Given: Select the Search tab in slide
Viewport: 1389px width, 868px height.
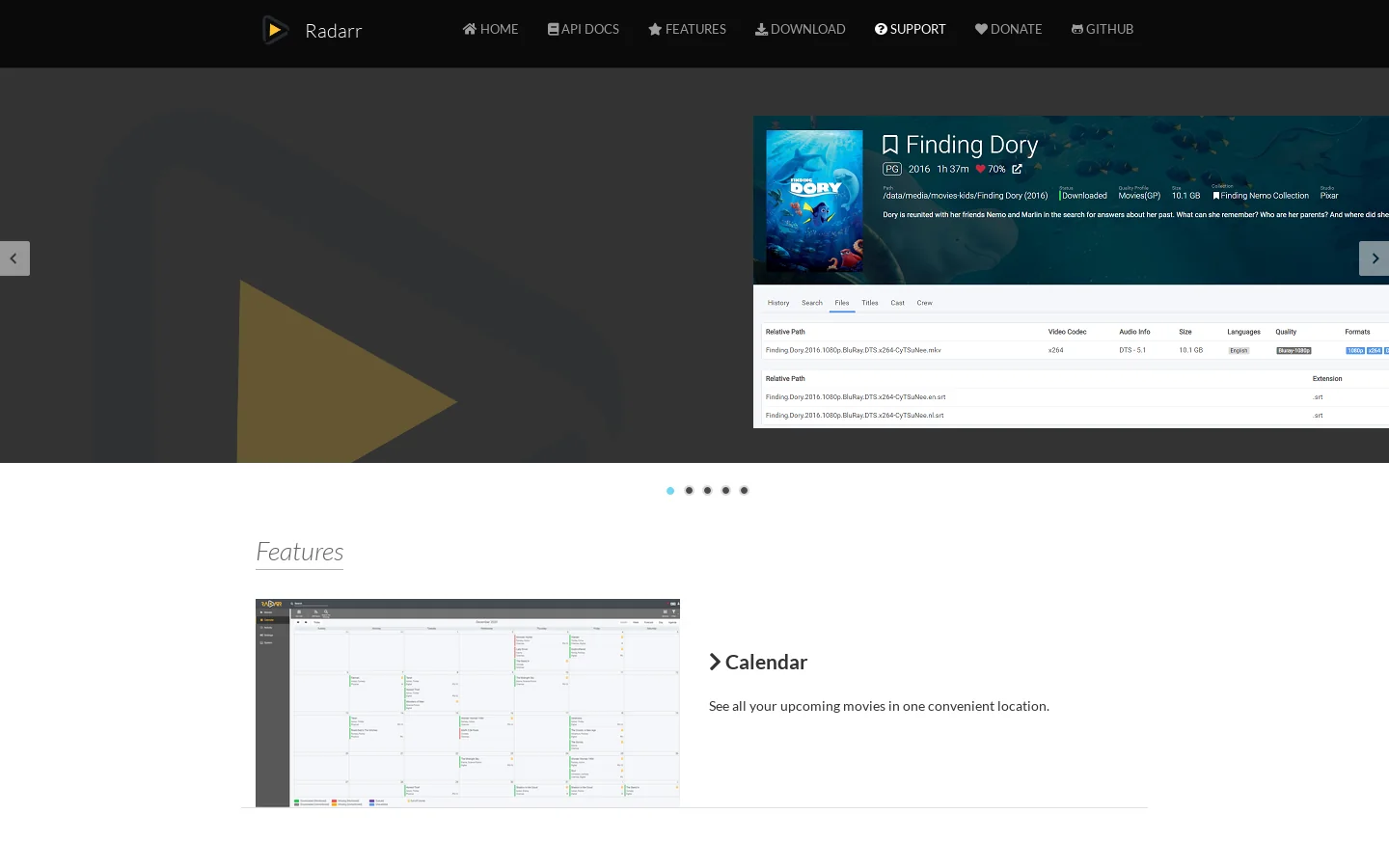Looking at the screenshot, I should pyautogui.click(x=812, y=303).
